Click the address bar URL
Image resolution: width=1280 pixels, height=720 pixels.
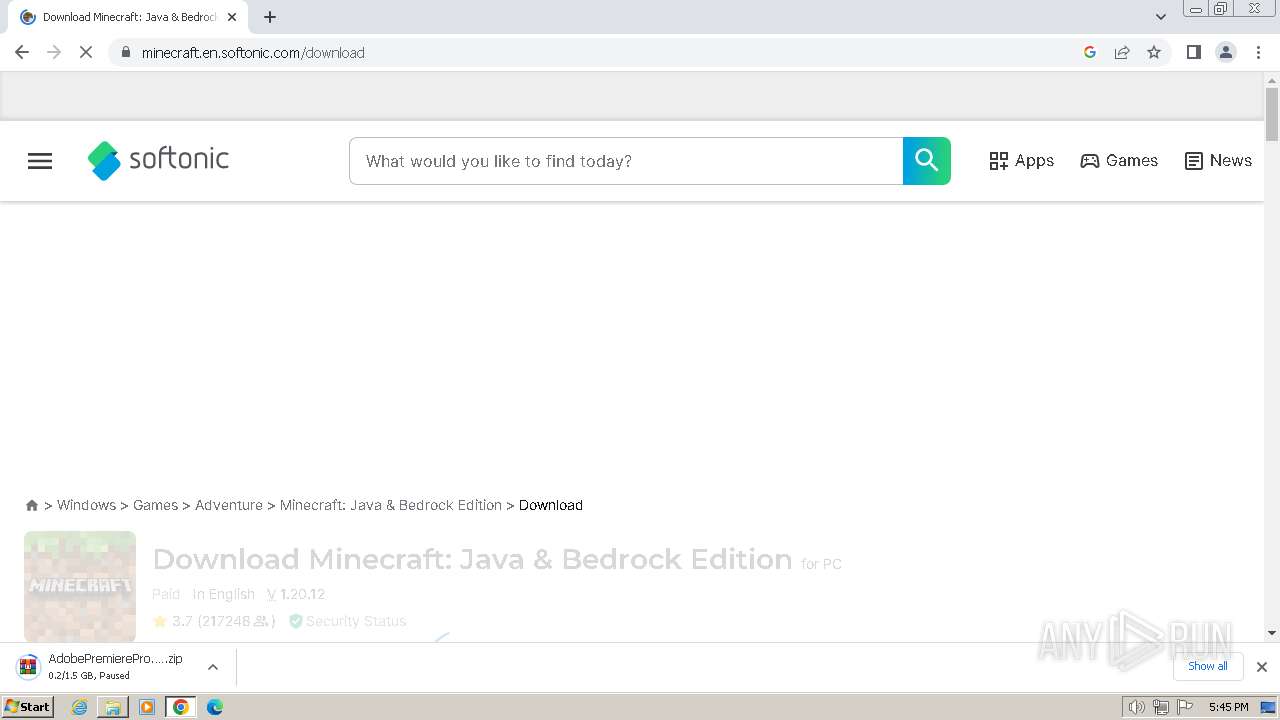click(x=253, y=53)
